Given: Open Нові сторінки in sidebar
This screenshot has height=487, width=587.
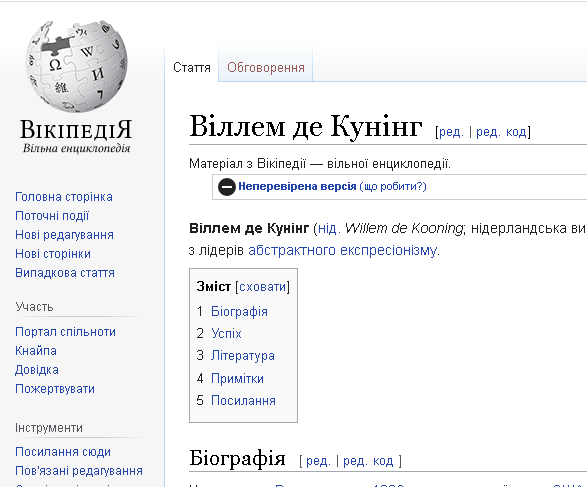Looking at the screenshot, I should click(53, 254).
